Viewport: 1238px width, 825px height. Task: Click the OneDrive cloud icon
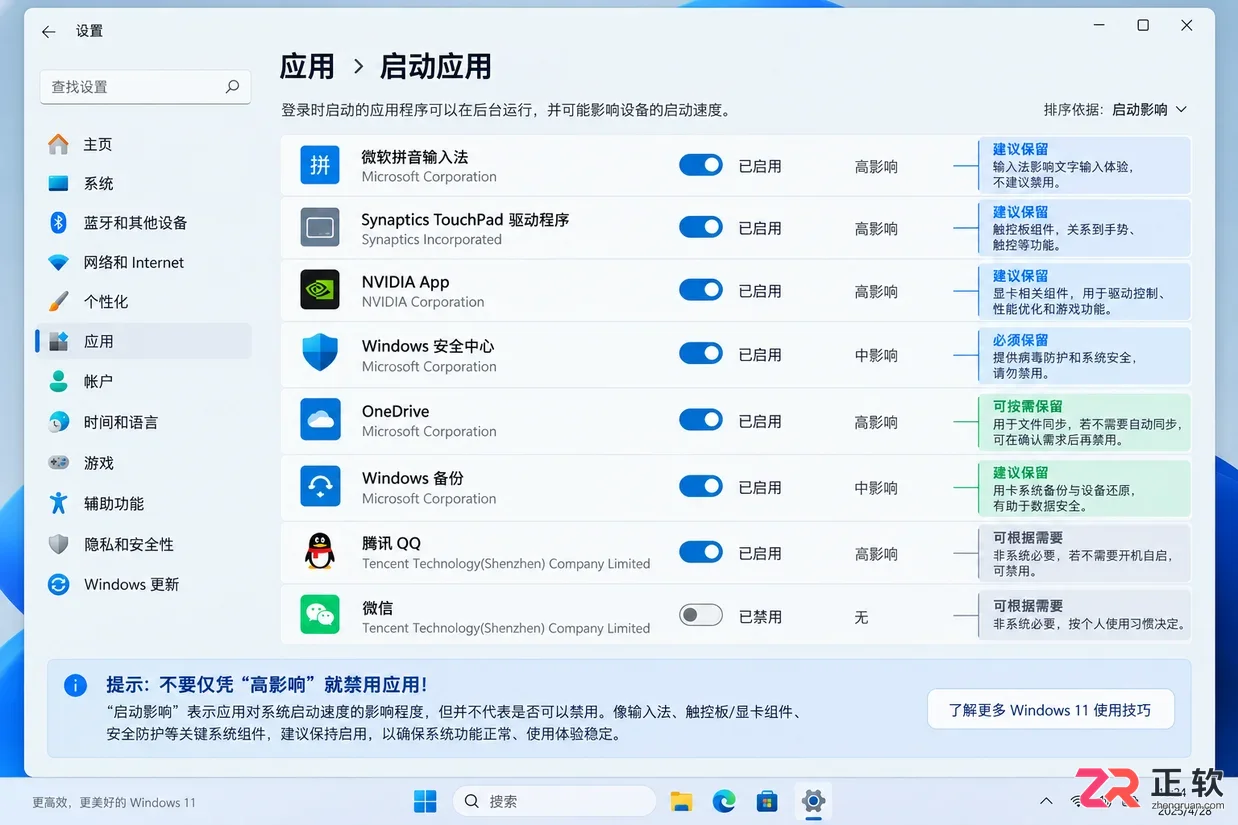[320, 420]
